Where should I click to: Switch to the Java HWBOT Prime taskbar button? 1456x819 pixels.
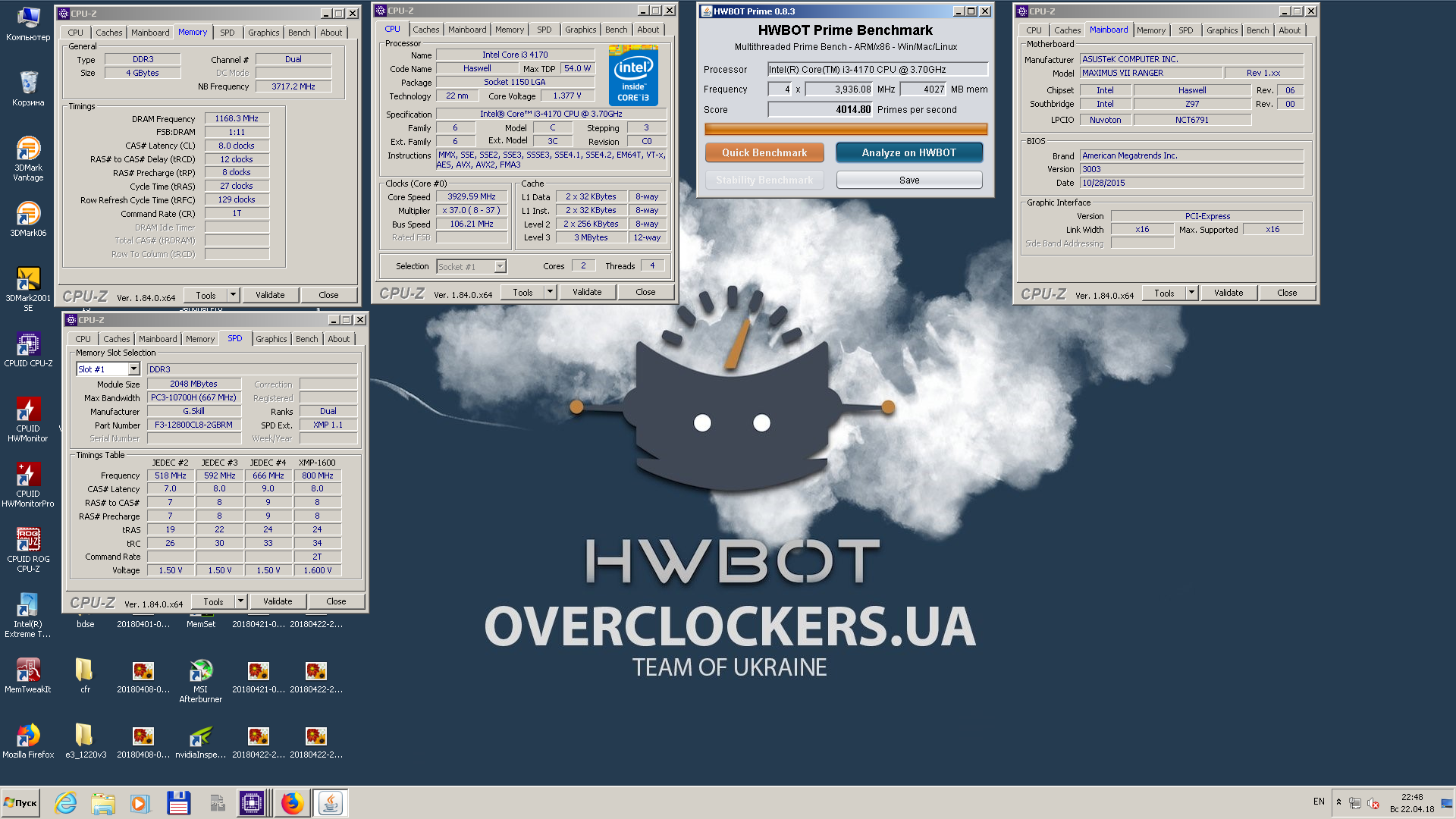click(x=331, y=803)
